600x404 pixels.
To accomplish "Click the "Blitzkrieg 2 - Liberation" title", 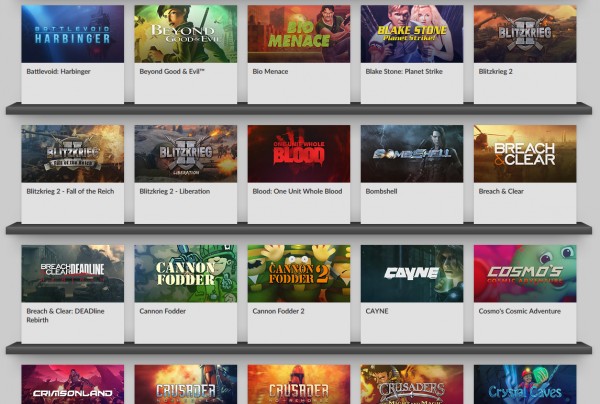I will click(174, 191).
